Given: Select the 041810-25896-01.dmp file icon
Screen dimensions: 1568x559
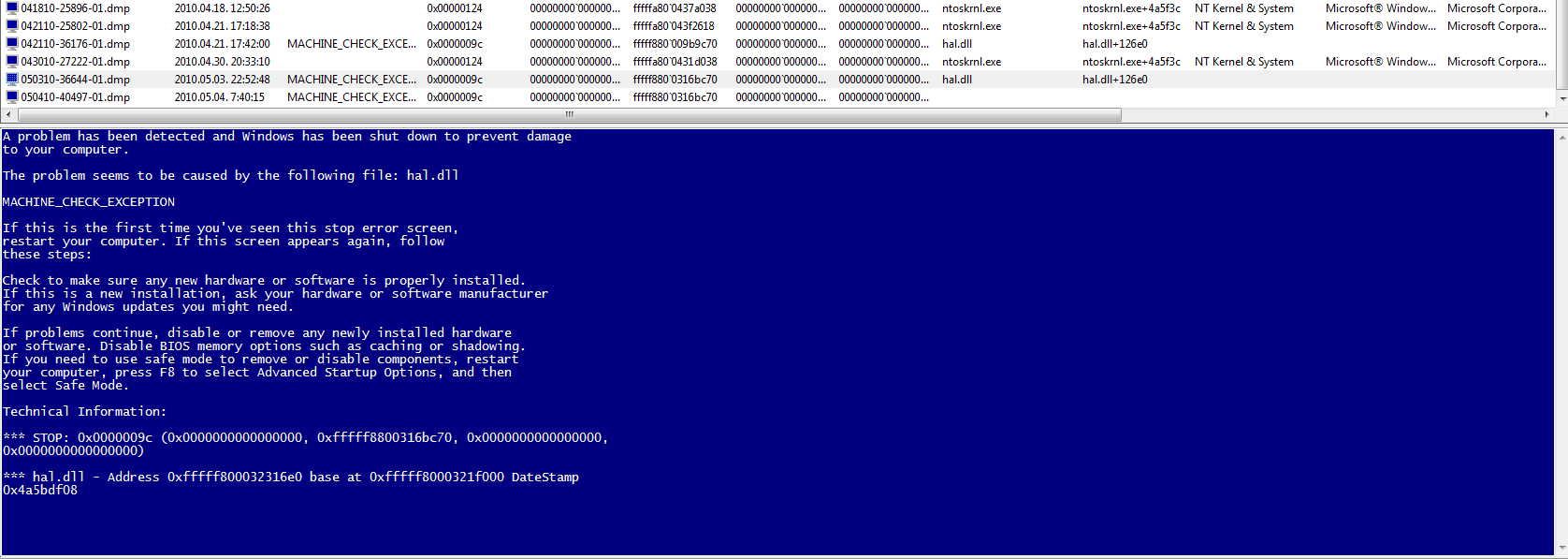Looking at the screenshot, I should pyautogui.click(x=12, y=8).
